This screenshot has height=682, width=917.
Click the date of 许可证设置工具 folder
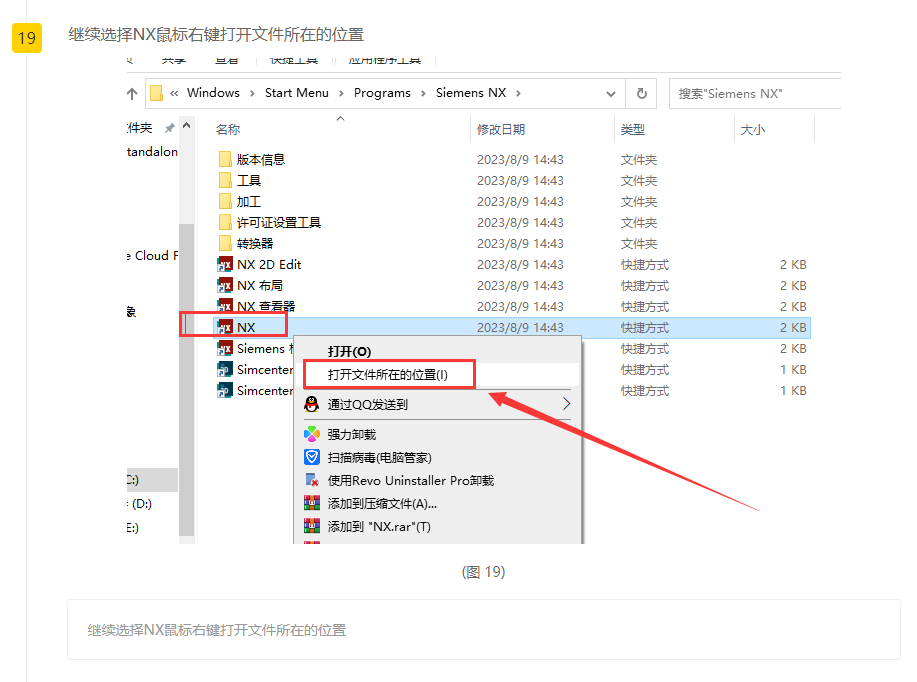(520, 222)
